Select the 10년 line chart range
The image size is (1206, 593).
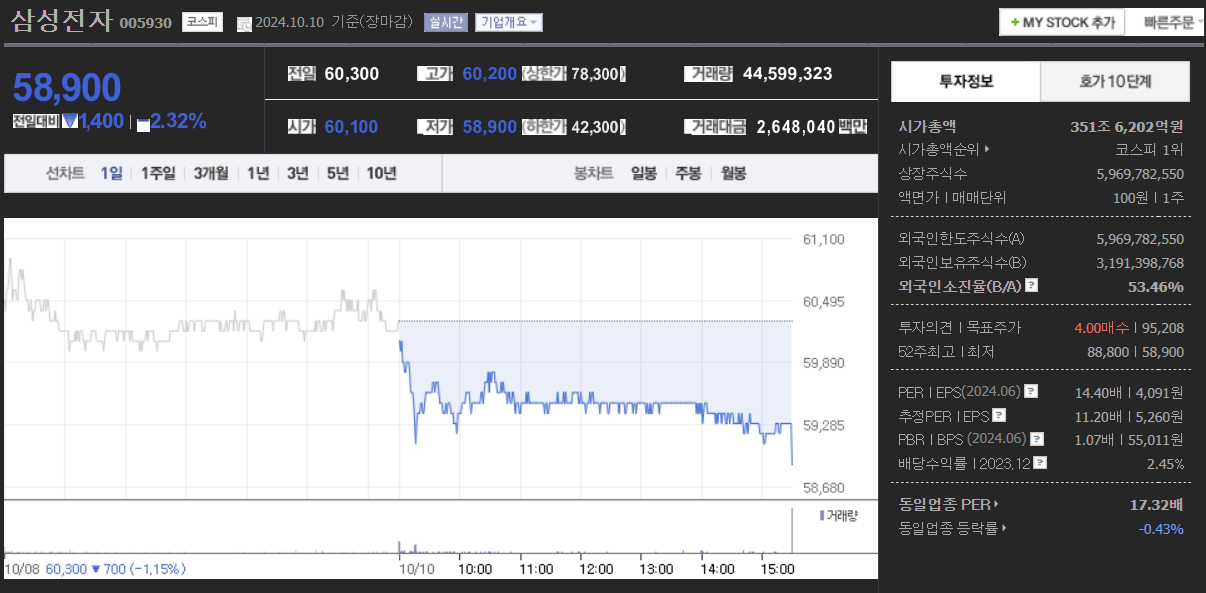coord(382,173)
